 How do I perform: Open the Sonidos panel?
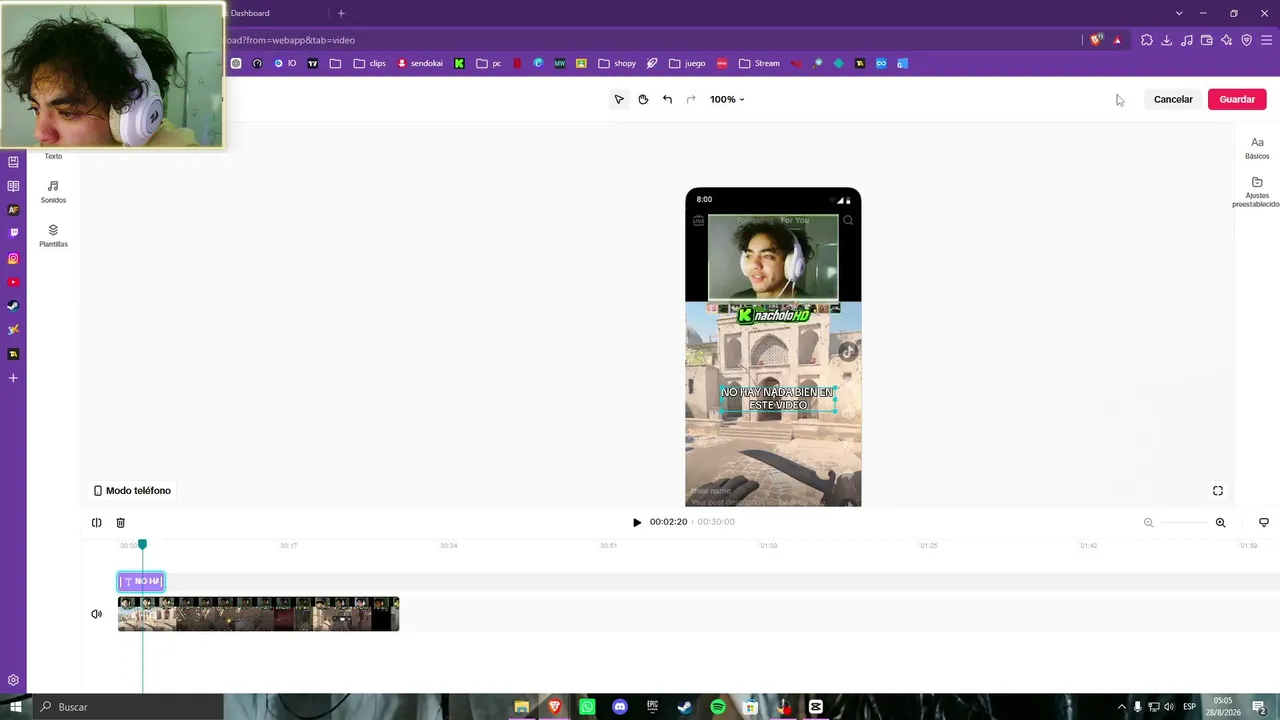coord(53,191)
